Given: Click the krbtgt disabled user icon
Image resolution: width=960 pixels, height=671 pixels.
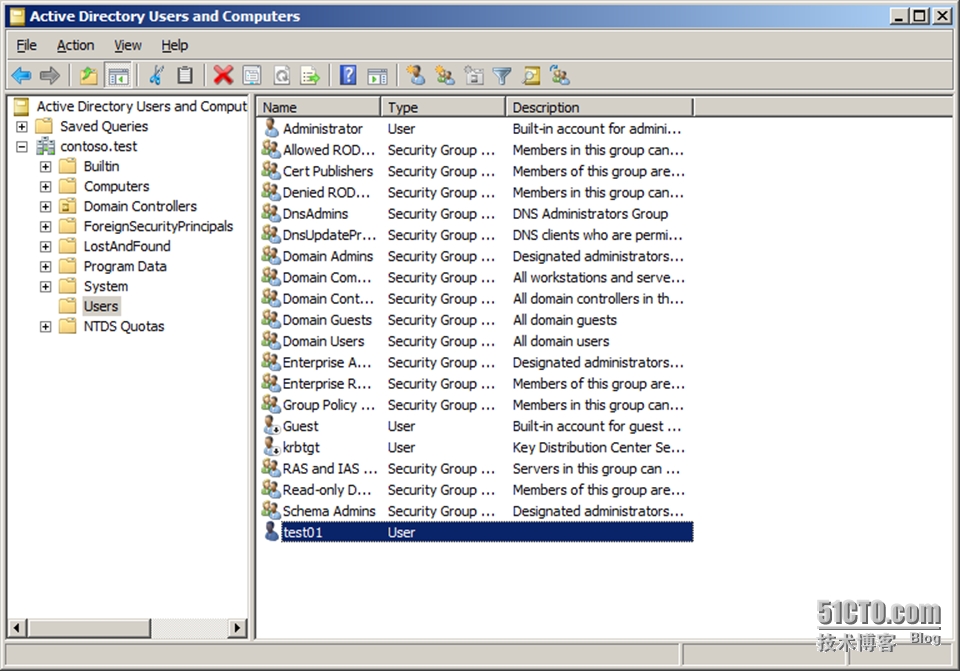Looking at the screenshot, I should [271, 446].
